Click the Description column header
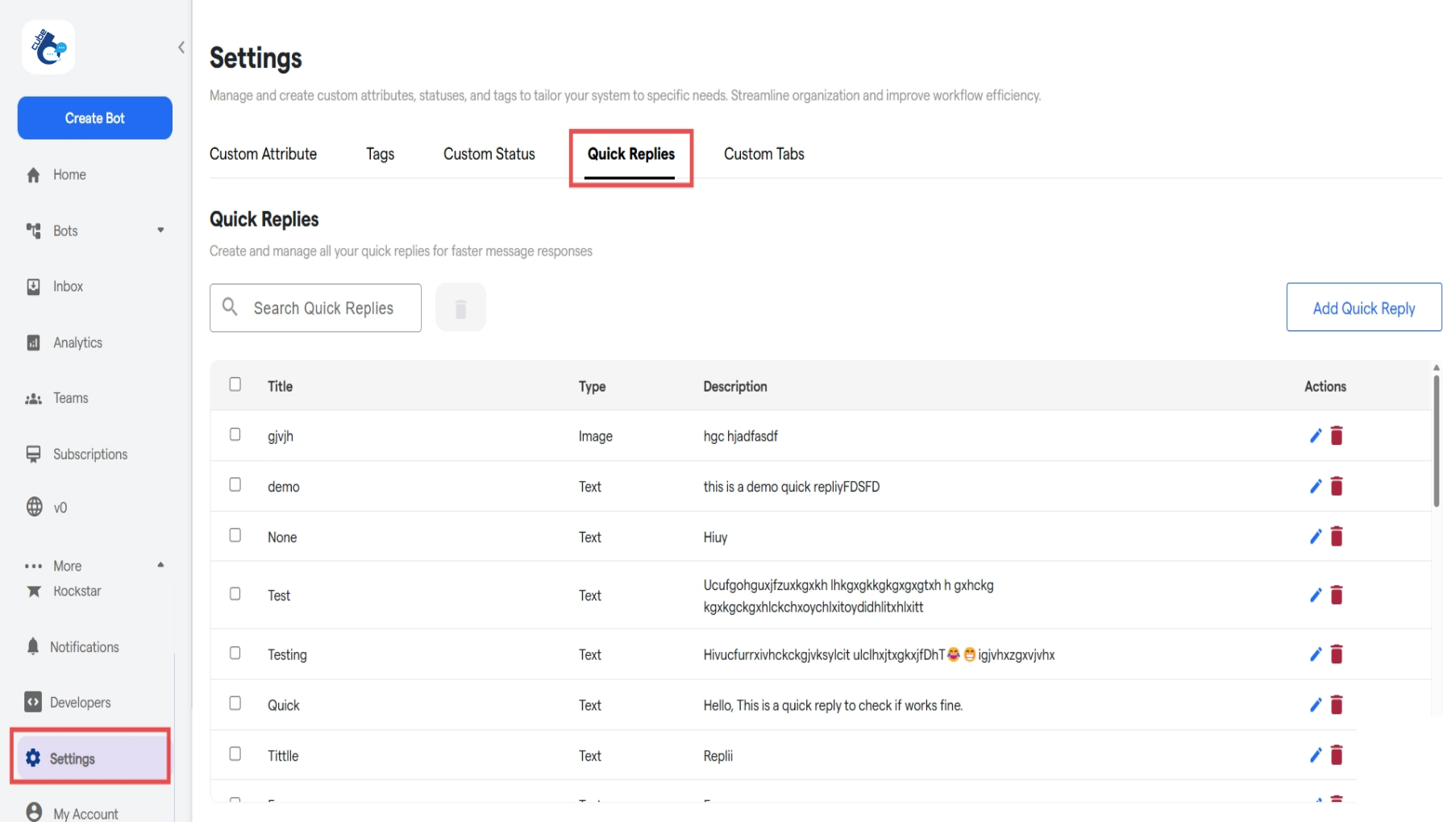This screenshot has height=822, width=1456. pyautogui.click(x=735, y=387)
